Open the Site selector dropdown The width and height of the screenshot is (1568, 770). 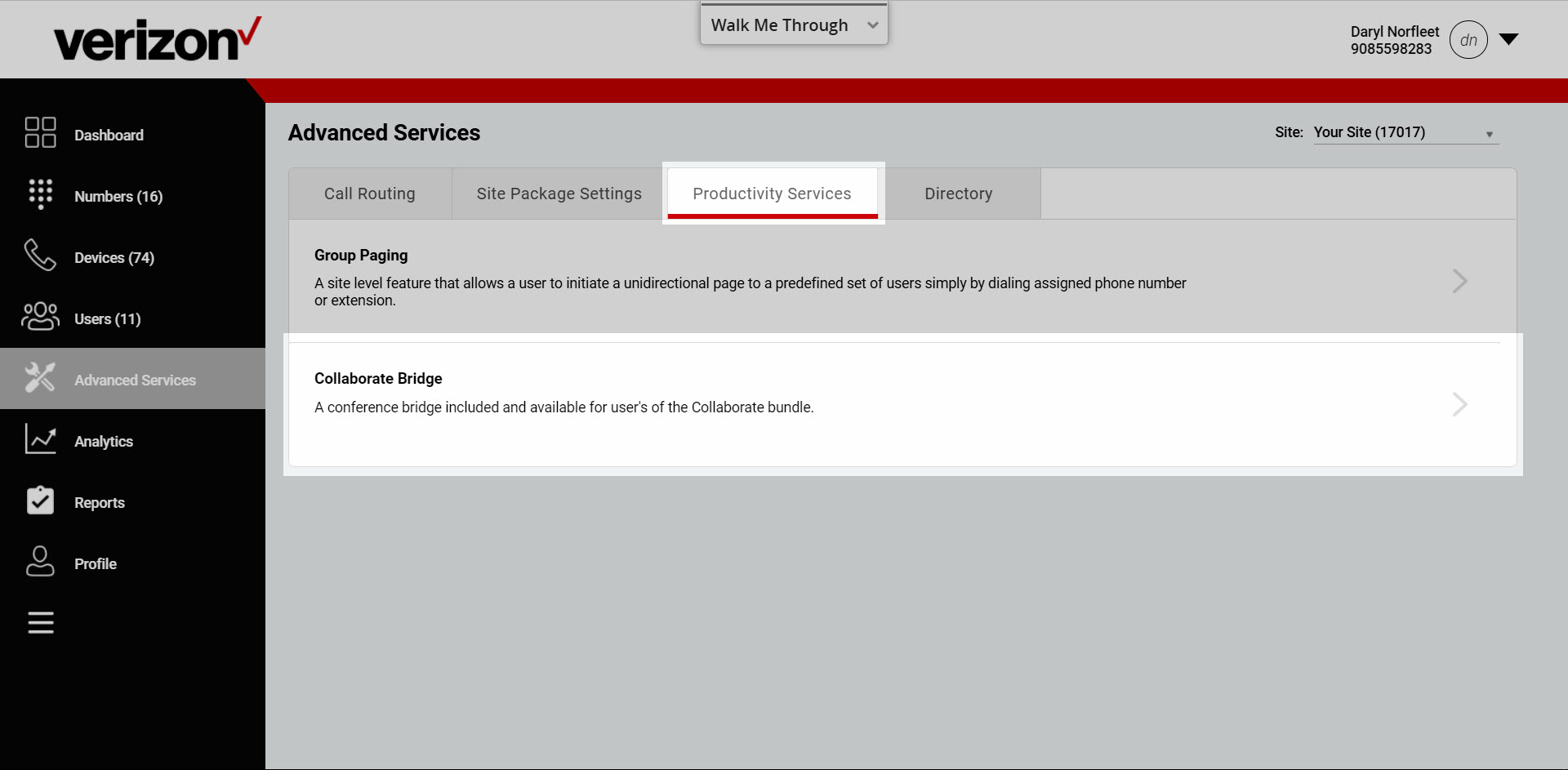(x=1405, y=132)
